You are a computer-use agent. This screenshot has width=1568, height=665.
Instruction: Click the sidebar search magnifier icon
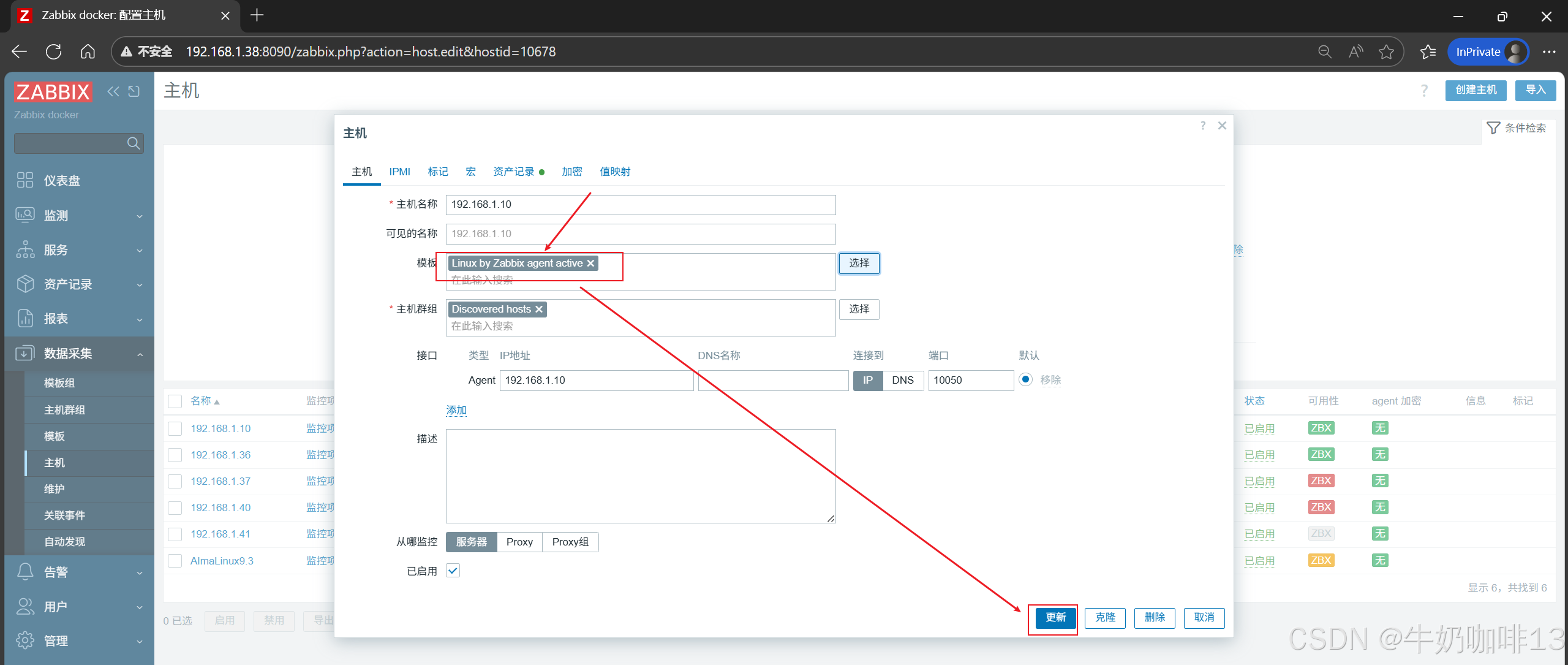[x=133, y=143]
